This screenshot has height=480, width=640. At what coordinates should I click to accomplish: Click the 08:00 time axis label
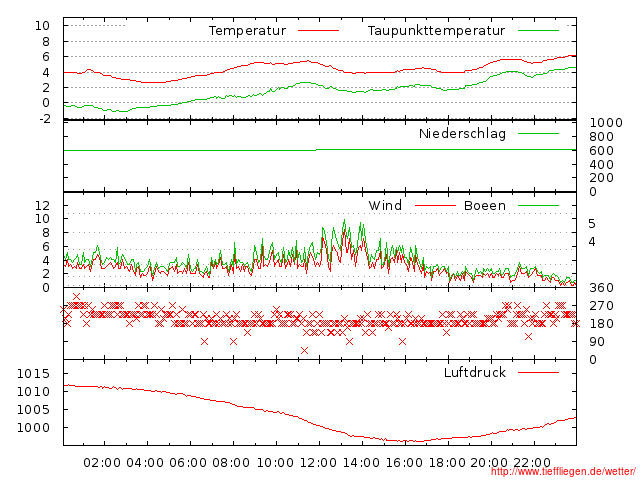click(231, 463)
